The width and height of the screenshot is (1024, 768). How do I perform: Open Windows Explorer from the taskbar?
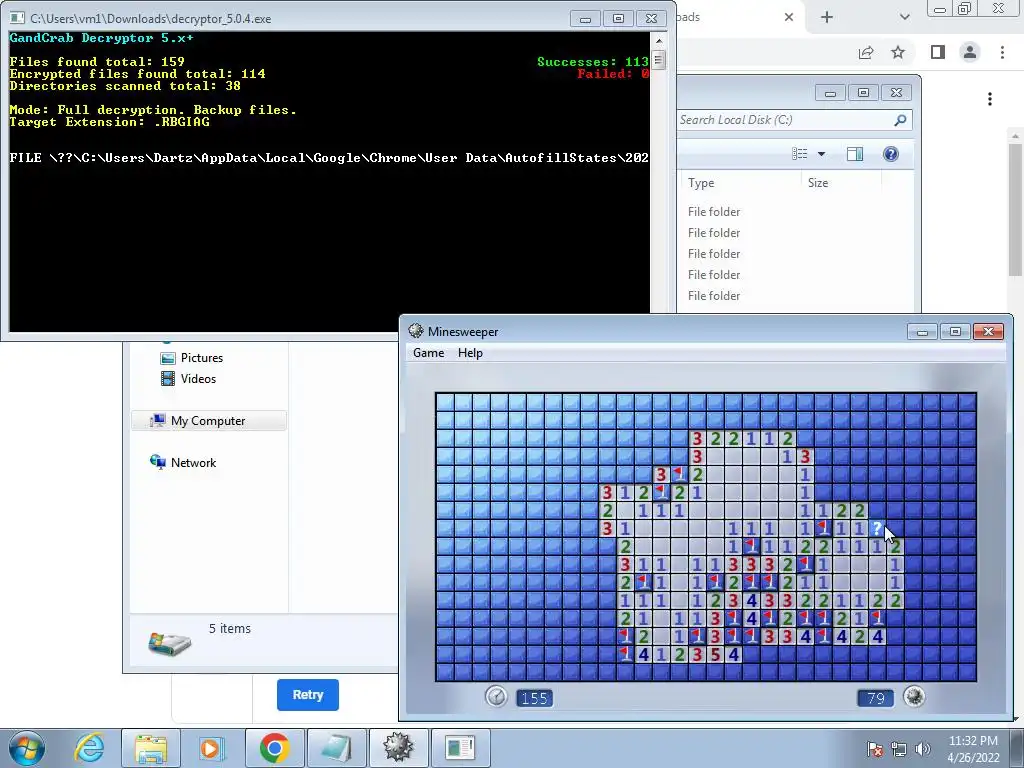click(151, 748)
